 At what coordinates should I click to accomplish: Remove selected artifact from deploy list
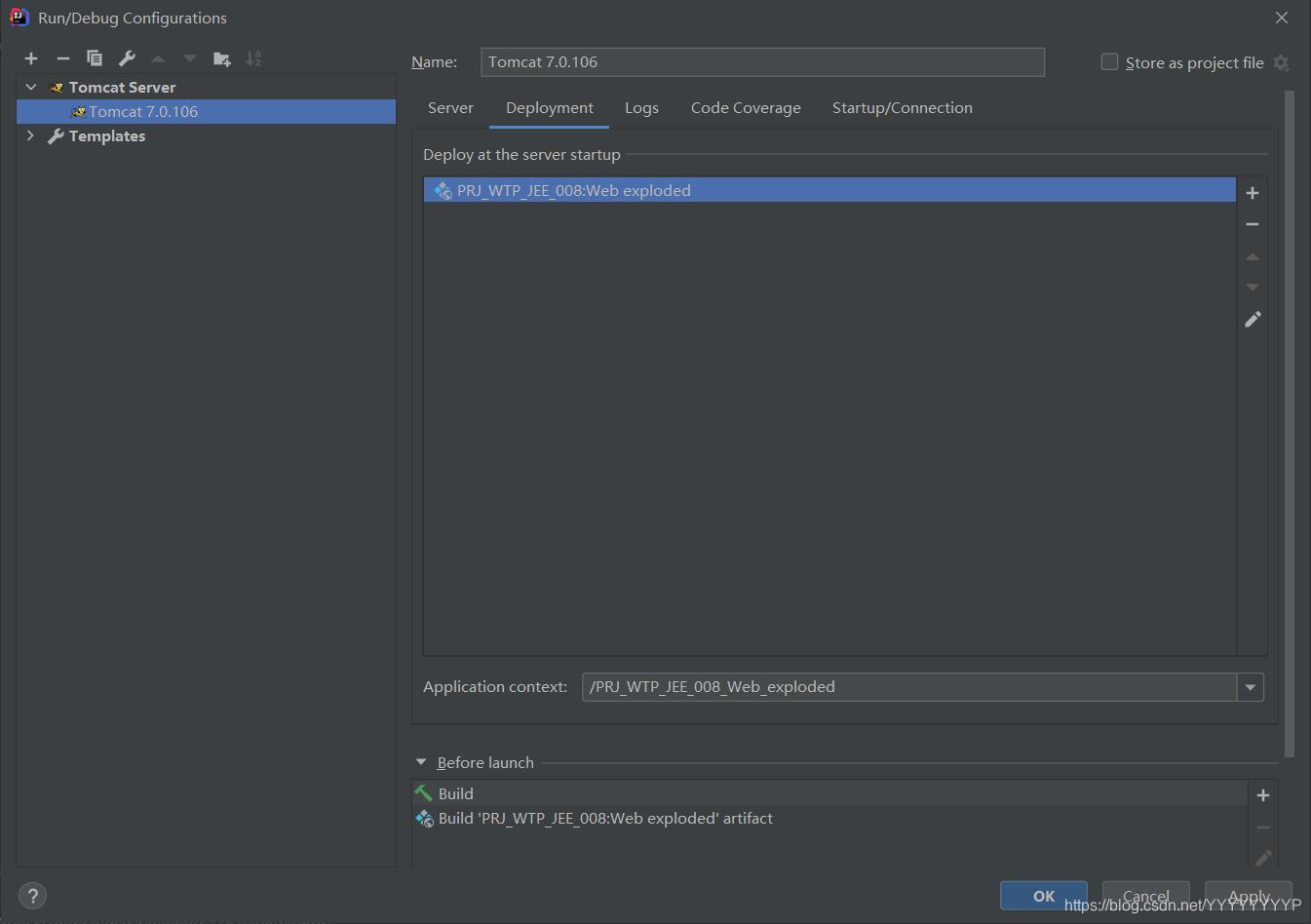[x=1253, y=224]
